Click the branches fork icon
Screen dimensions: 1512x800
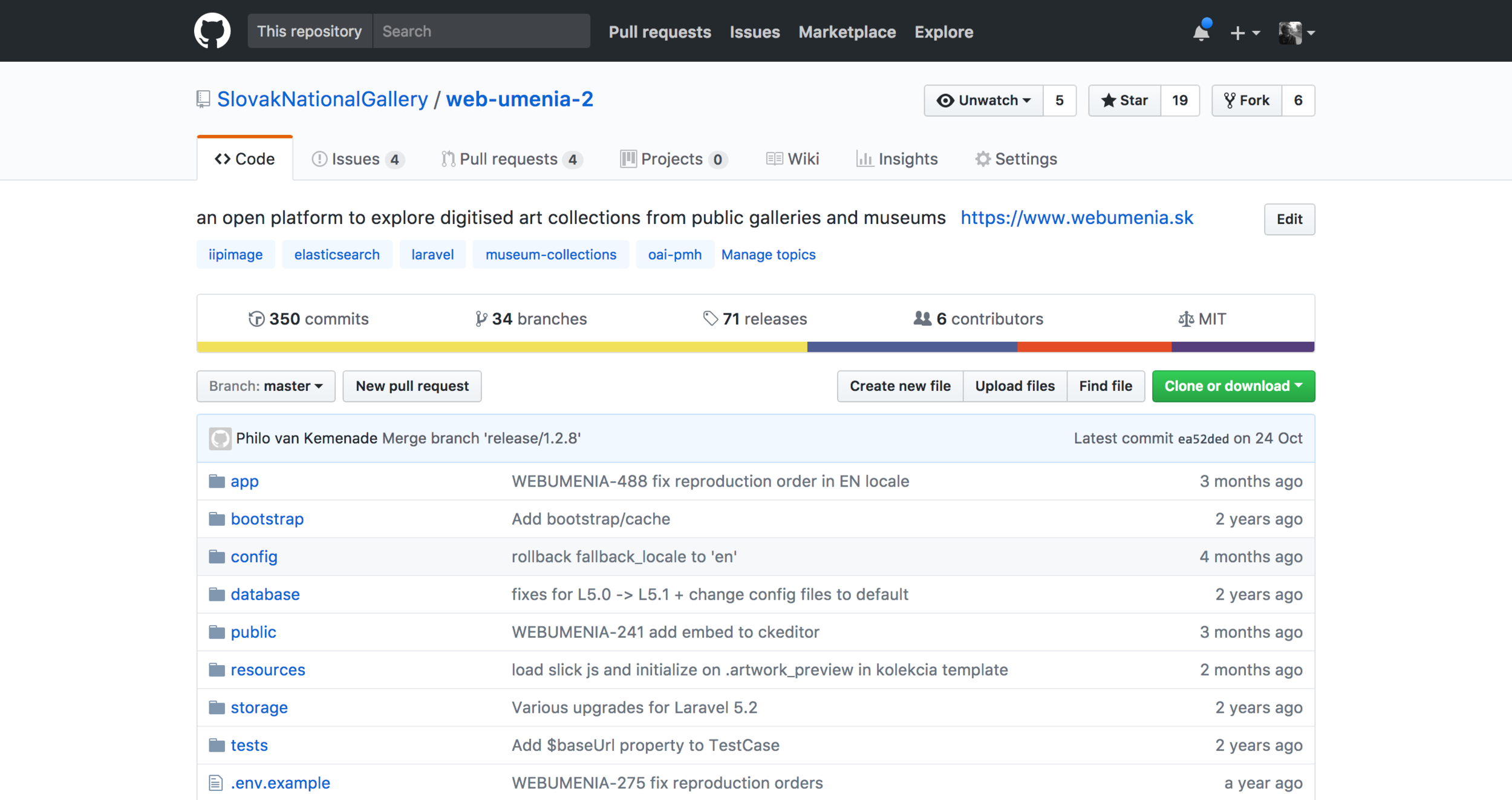(481, 319)
